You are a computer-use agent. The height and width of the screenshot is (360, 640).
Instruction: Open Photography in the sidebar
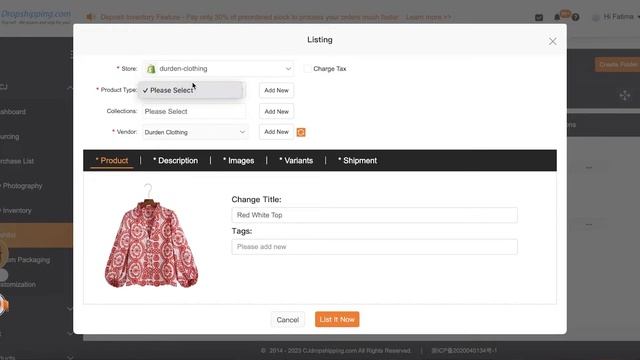21,186
